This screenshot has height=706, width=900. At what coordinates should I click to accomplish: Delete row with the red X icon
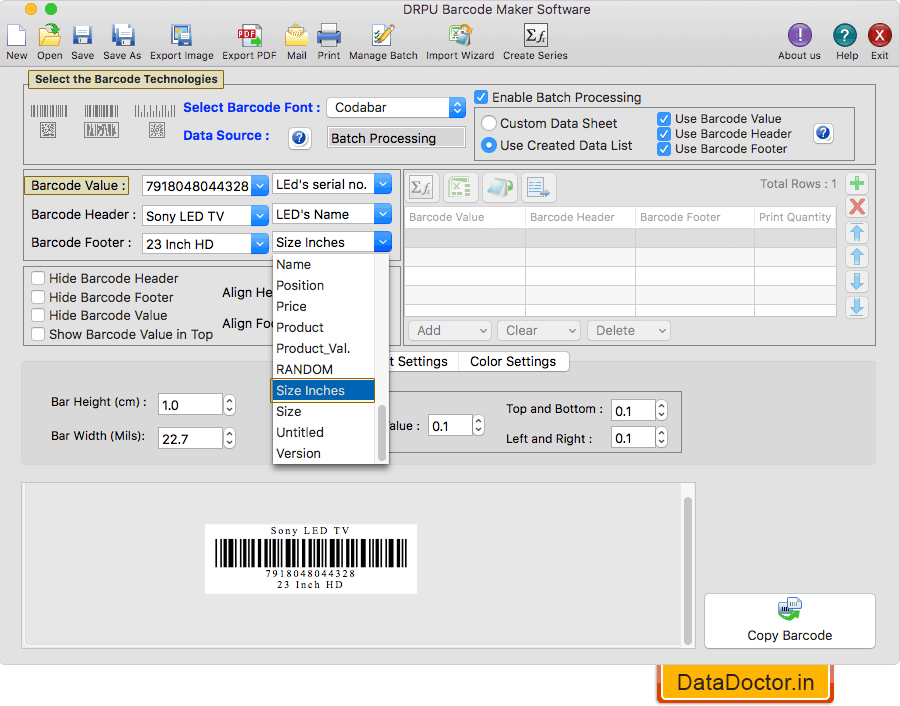tap(857, 207)
